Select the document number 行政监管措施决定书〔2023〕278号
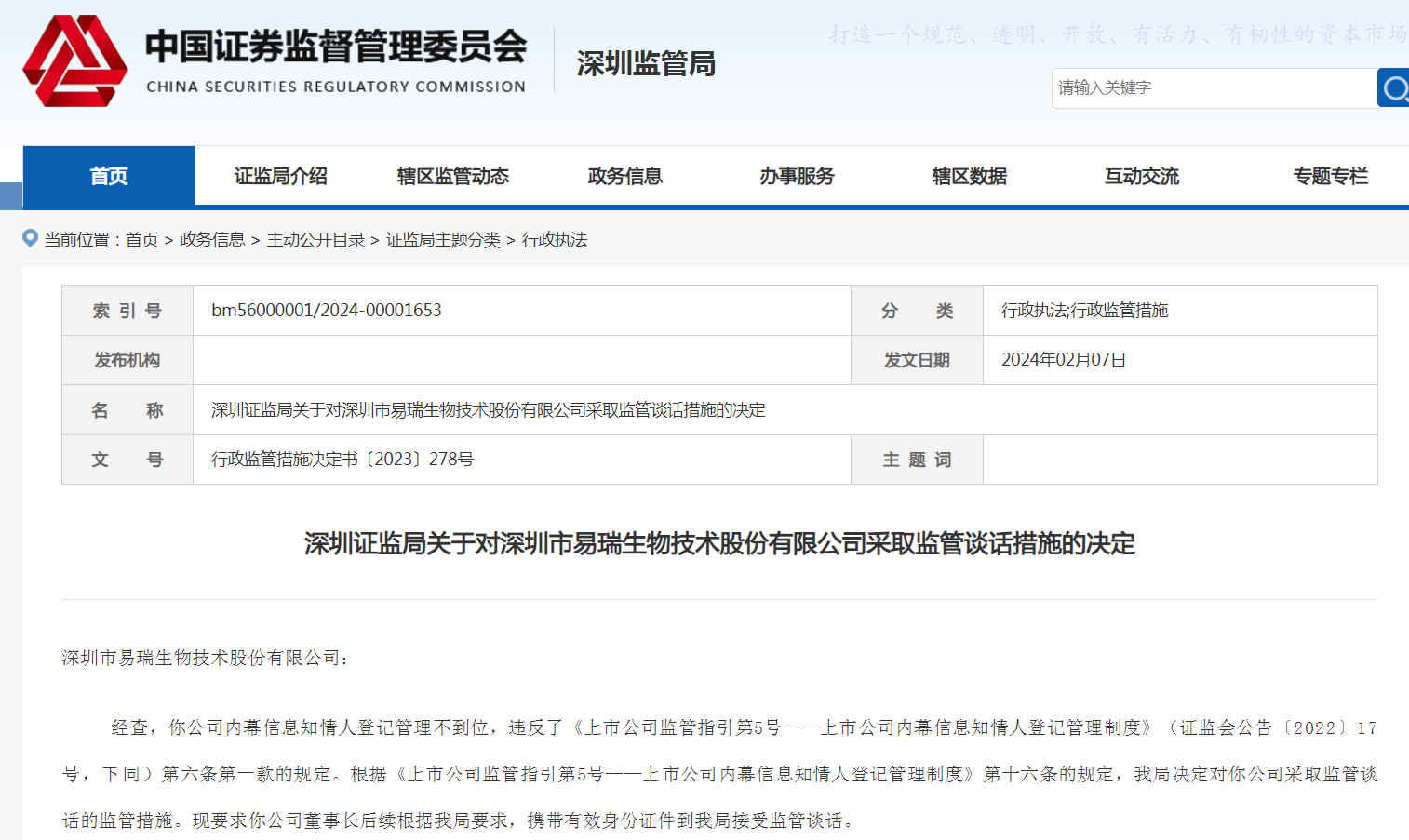 pyautogui.click(x=342, y=459)
